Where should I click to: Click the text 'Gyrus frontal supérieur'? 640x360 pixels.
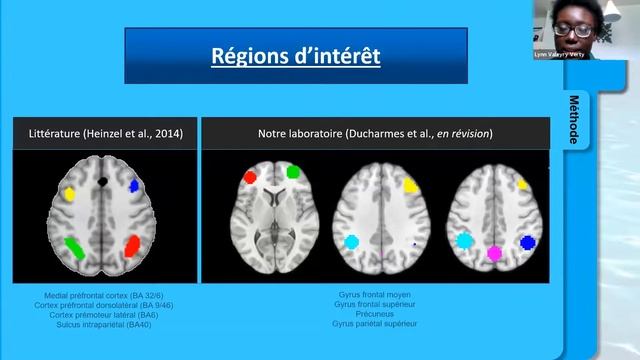pos(375,304)
